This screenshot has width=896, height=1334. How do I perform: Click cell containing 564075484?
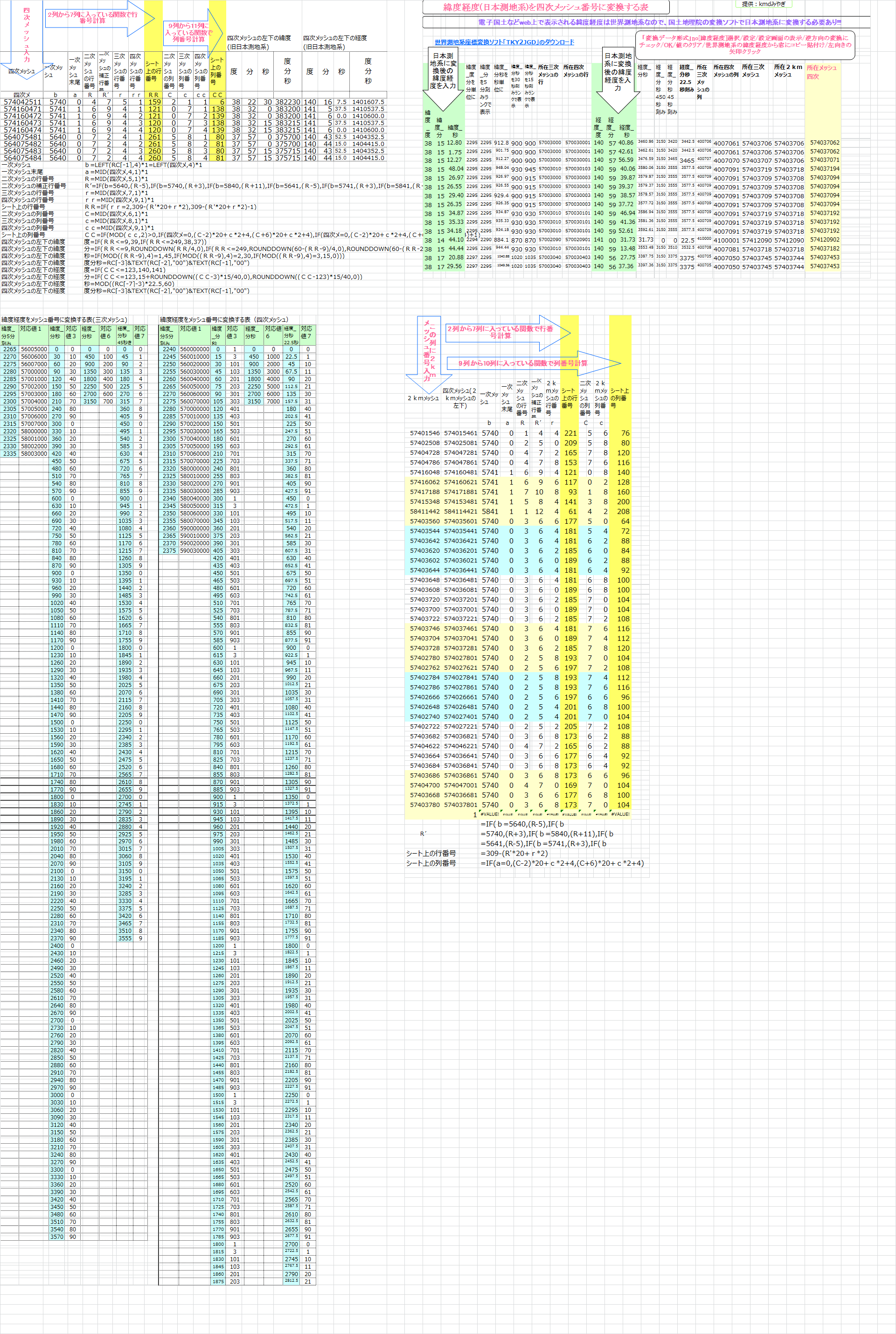[x=22, y=158]
